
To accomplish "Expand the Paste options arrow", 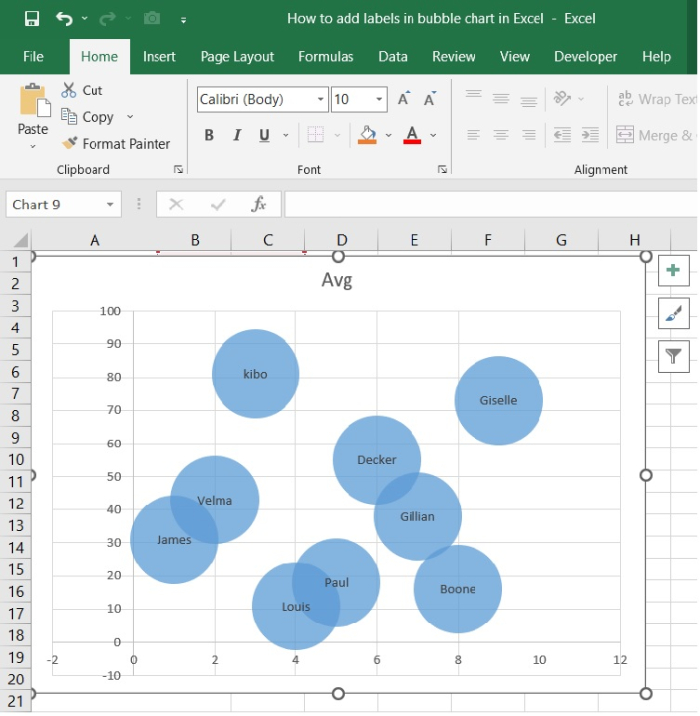I will click(33, 147).
